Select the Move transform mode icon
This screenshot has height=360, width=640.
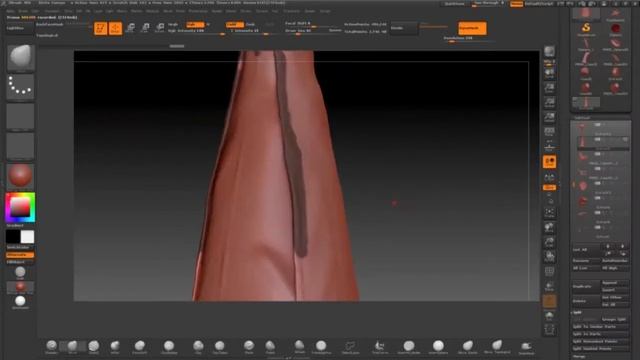click(130, 28)
